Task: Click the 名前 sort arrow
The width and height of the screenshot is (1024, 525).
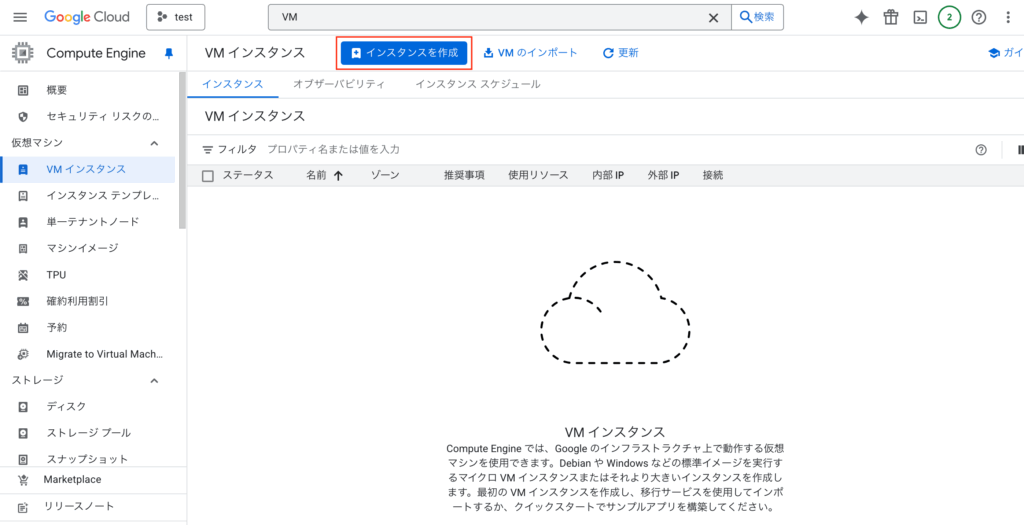Action: coord(338,176)
